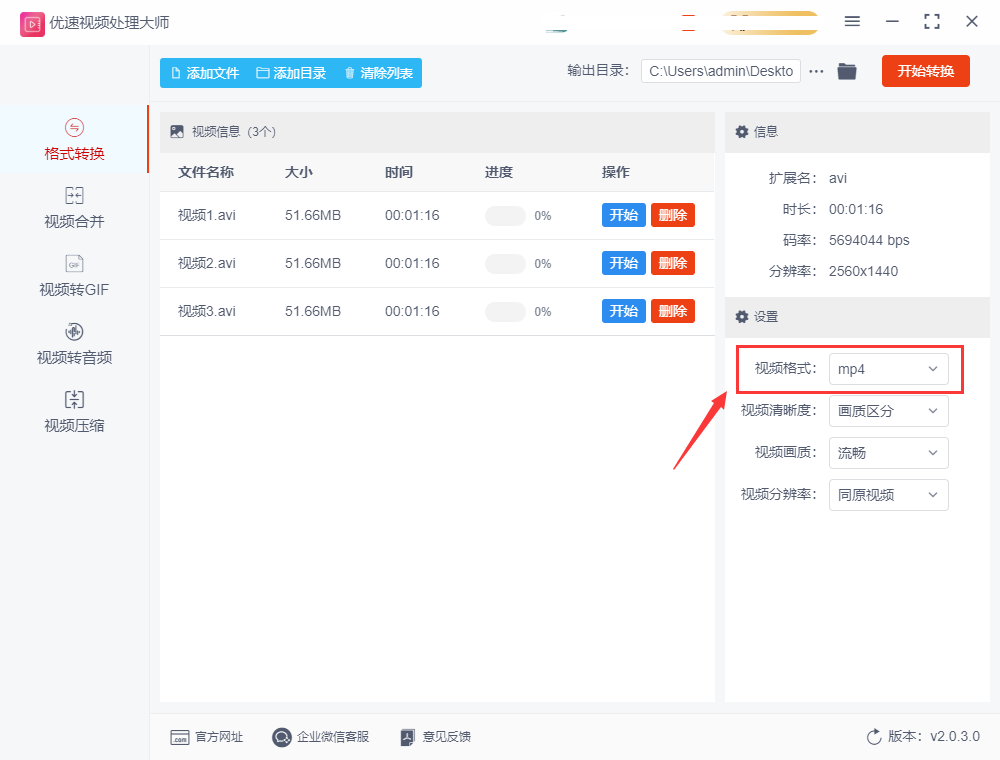Screen dimensions: 1000x760
Task: Click the output directory path field
Action: pos(720,71)
